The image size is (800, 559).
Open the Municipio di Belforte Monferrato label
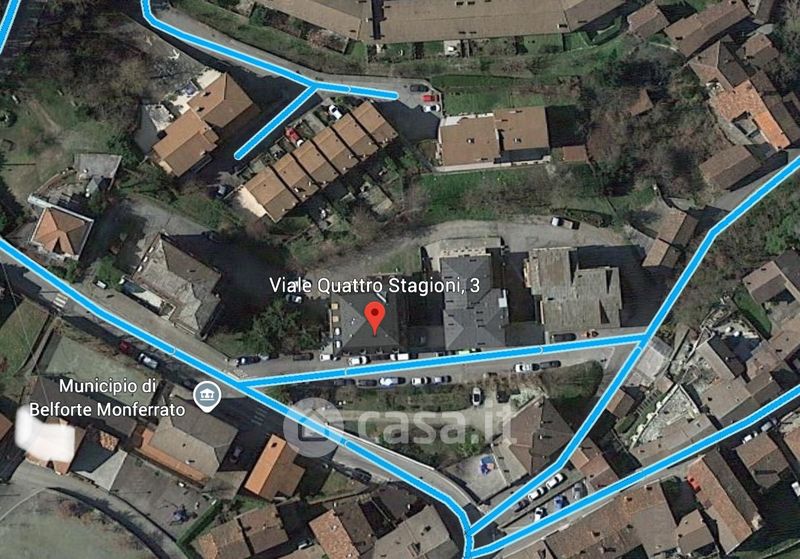tap(107, 398)
